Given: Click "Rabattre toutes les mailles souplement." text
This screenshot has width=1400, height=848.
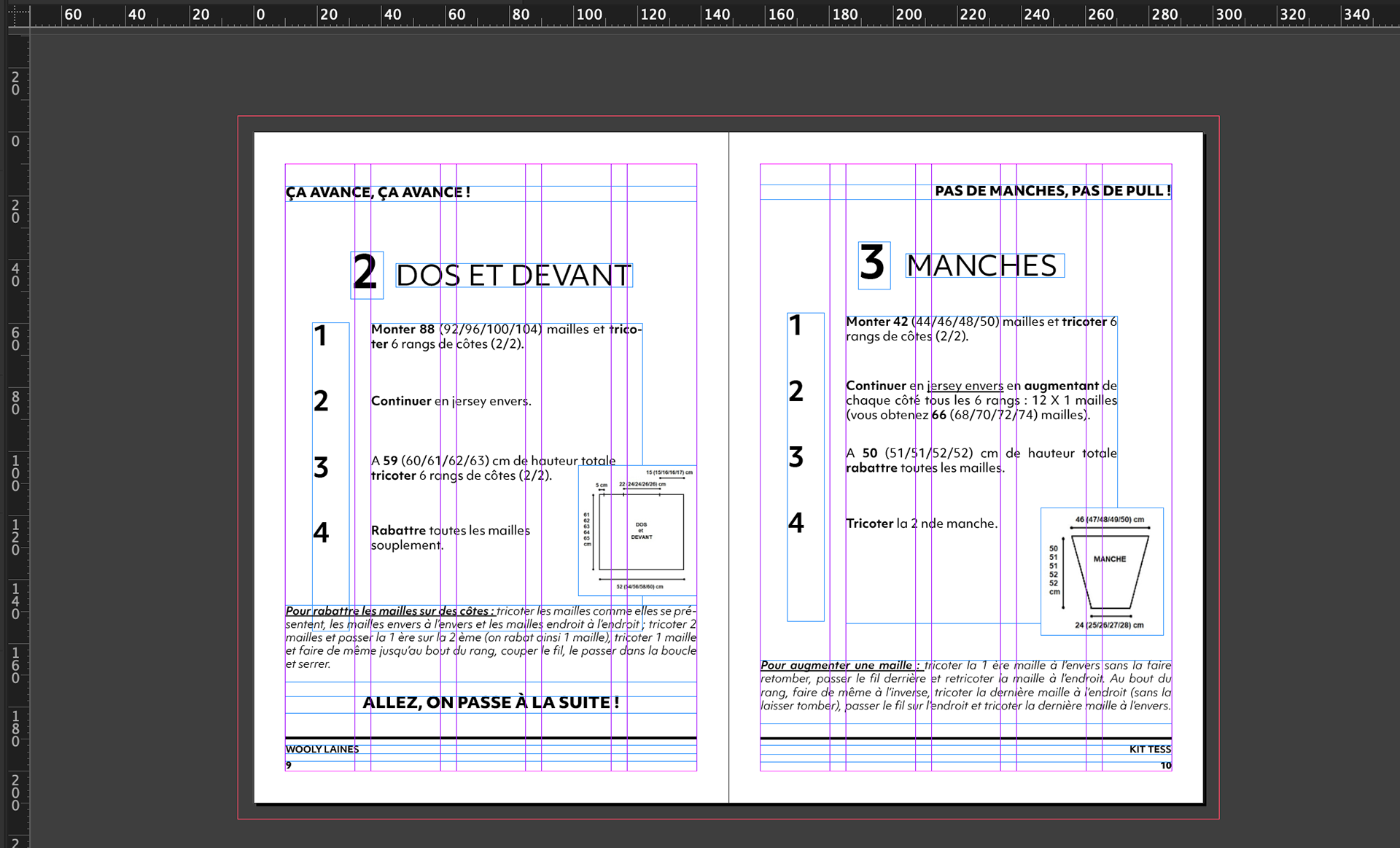Looking at the screenshot, I should pyautogui.click(x=451, y=537).
